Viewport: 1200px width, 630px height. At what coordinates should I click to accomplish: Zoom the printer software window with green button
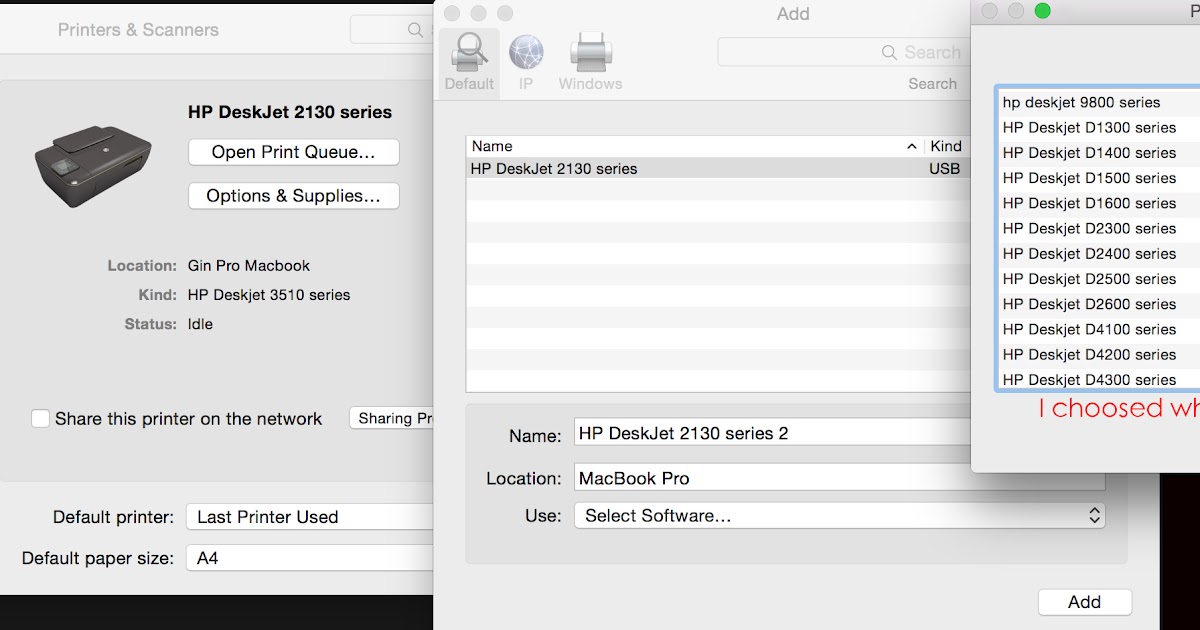(1042, 11)
